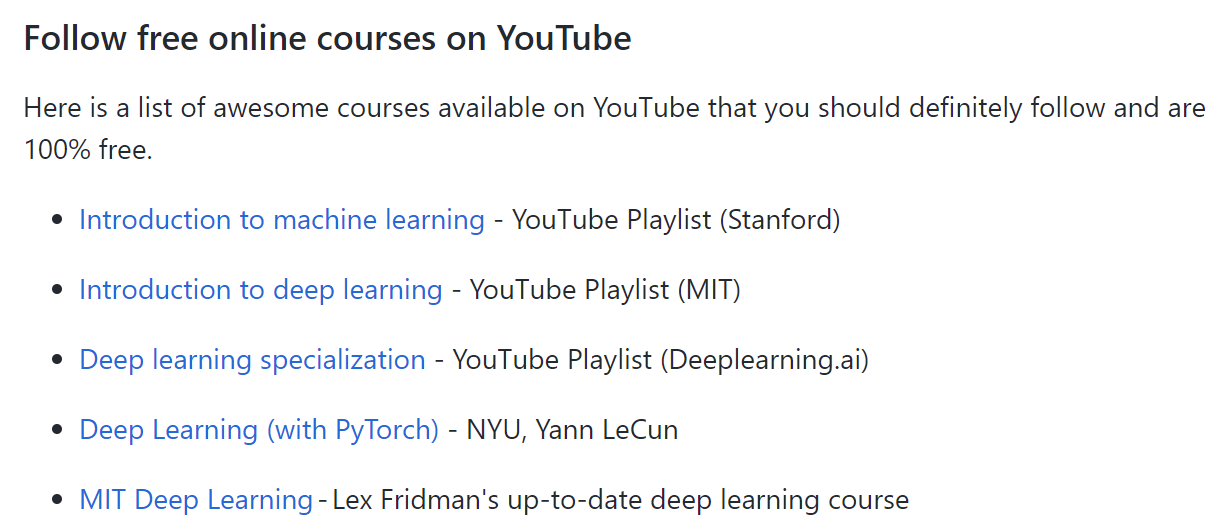1222x523 pixels.
Task: Open the MIT Deep Learning link
Action: pos(196,499)
